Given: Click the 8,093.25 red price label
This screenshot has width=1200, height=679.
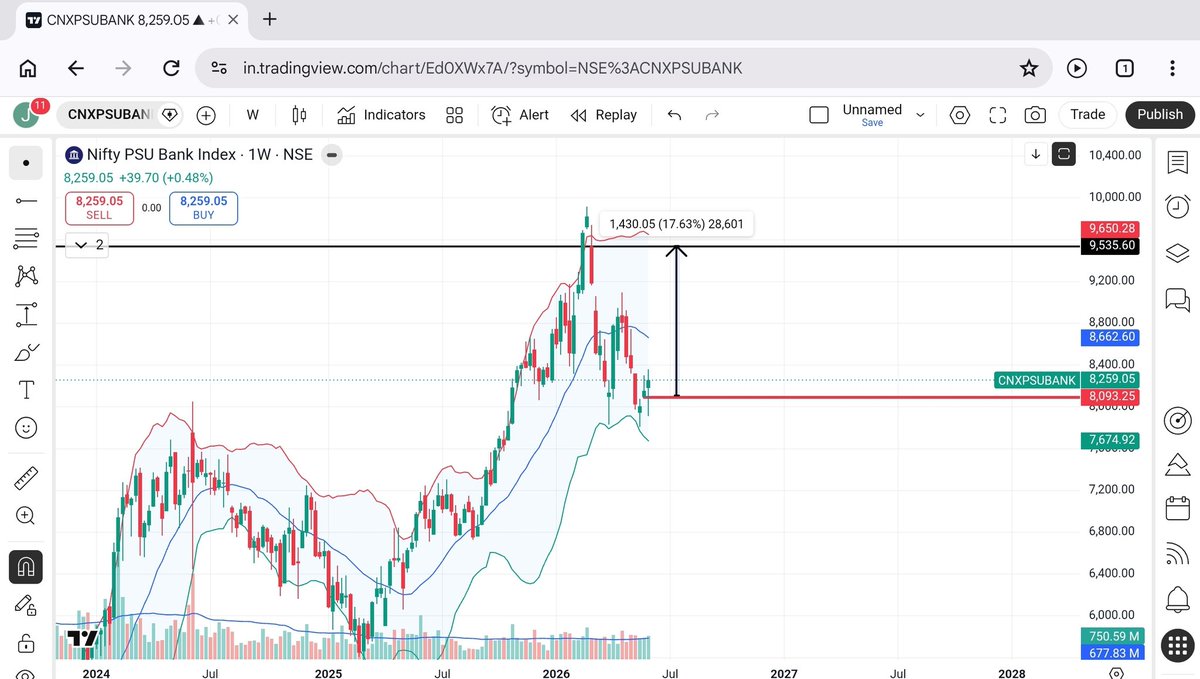Looking at the screenshot, I should tap(1110, 397).
